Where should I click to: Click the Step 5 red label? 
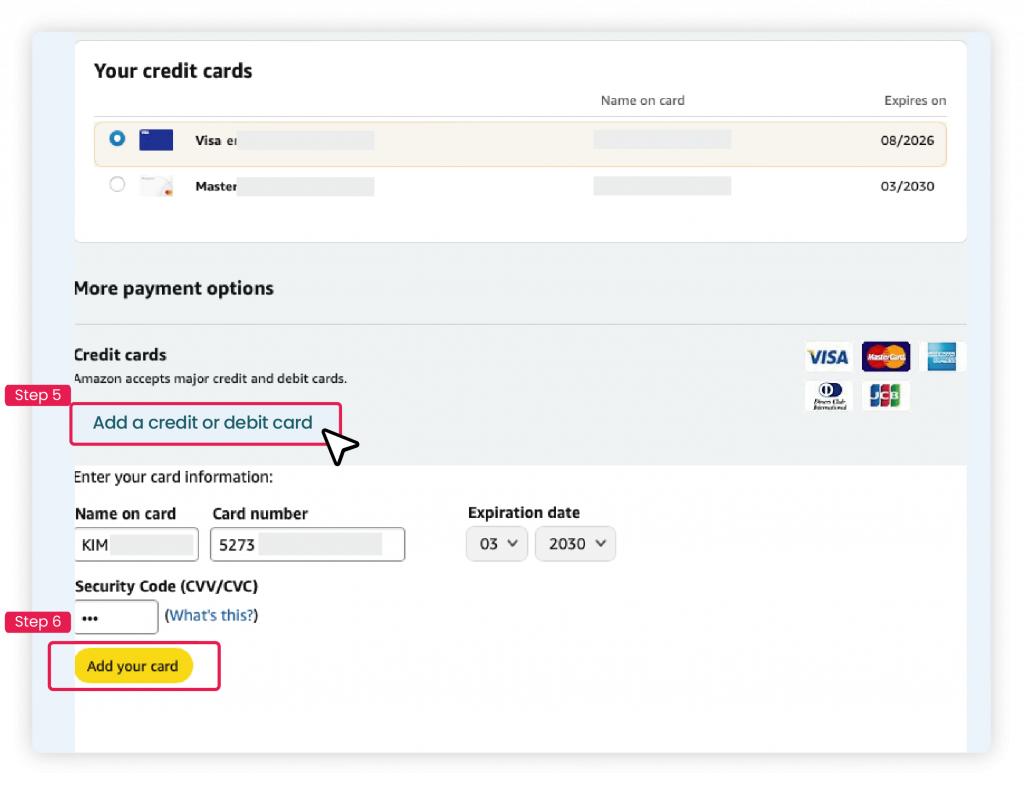[38, 395]
